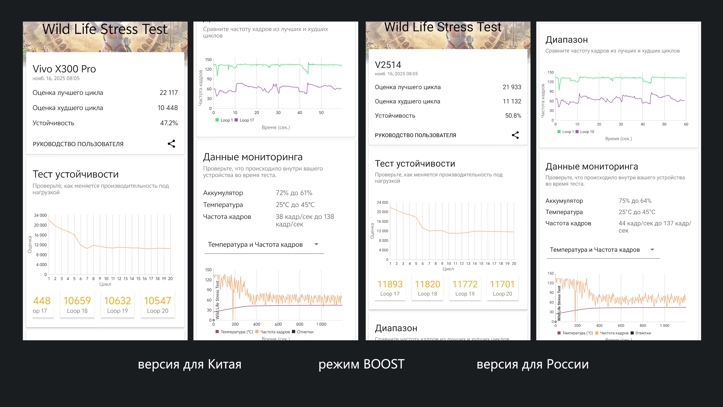Select Loop 17 score 11893 tile
723x407 pixels.
click(x=390, y=288)
